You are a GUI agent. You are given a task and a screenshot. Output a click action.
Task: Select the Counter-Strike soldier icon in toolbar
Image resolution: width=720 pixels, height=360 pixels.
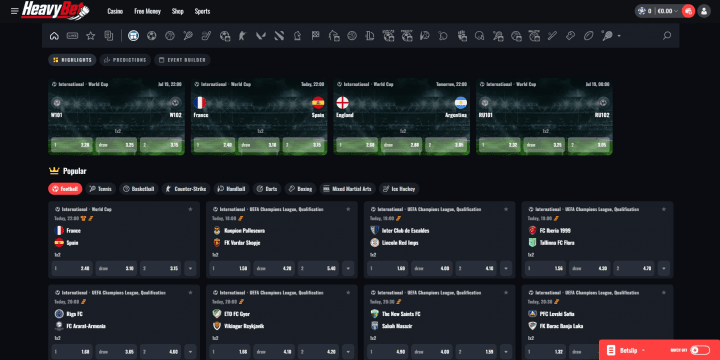[x=242, y=36]
